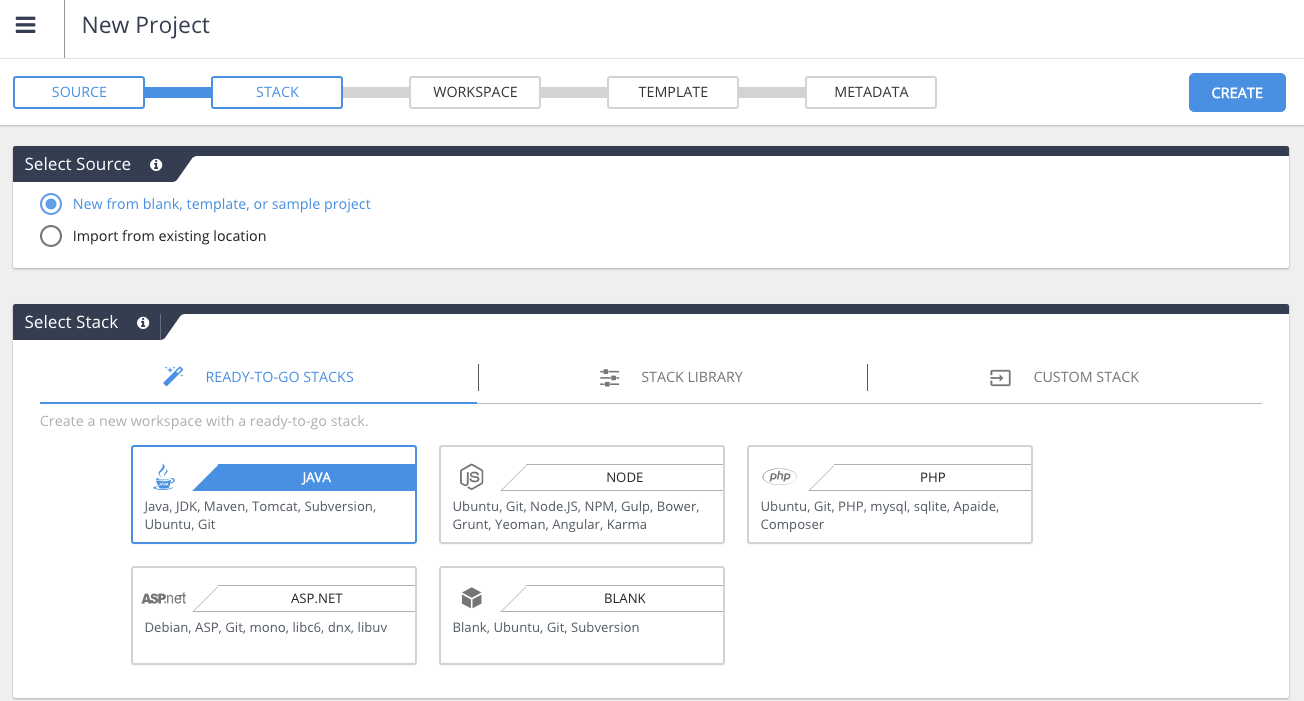Screen dimensions: 1304x701
Task: Click the Custom Stack import icon
Action: coord(1000,377)
